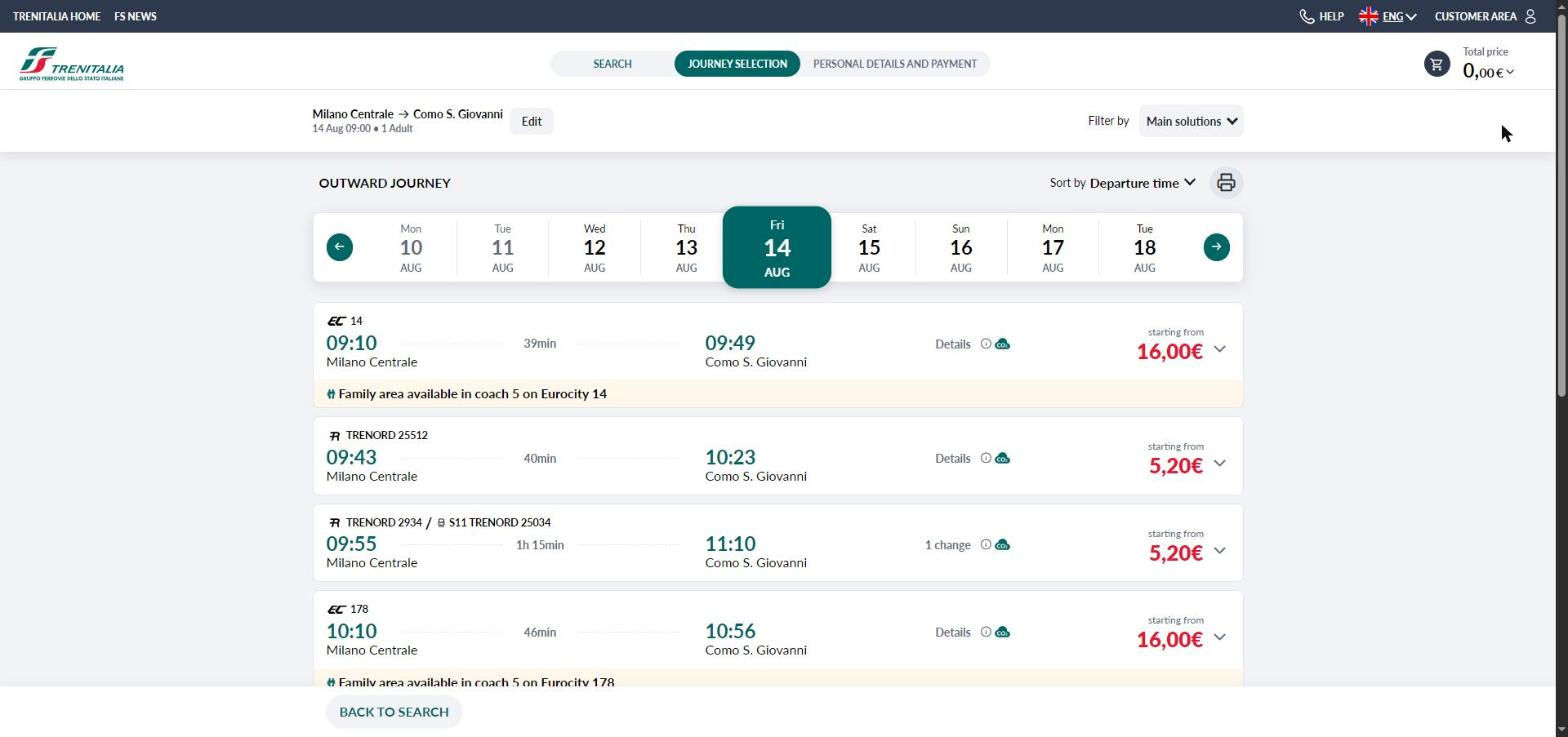Open Sort by Departure time dropdown
Screen dimensions: 1568x737
click(x=1142, y=183)
